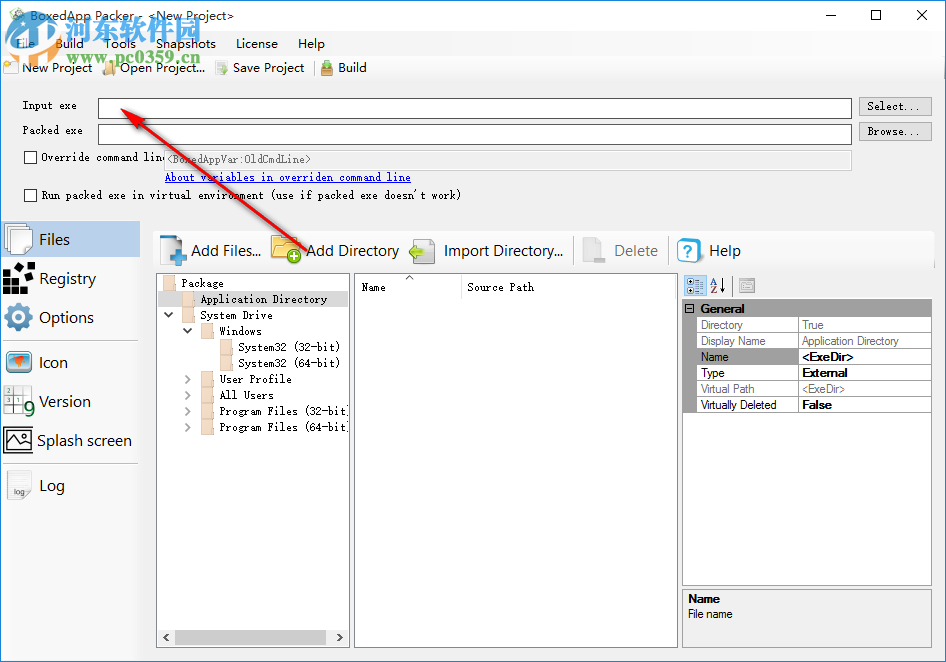Open the Files section icon
The image size is (946, 662).
click(x=18, y=239)
